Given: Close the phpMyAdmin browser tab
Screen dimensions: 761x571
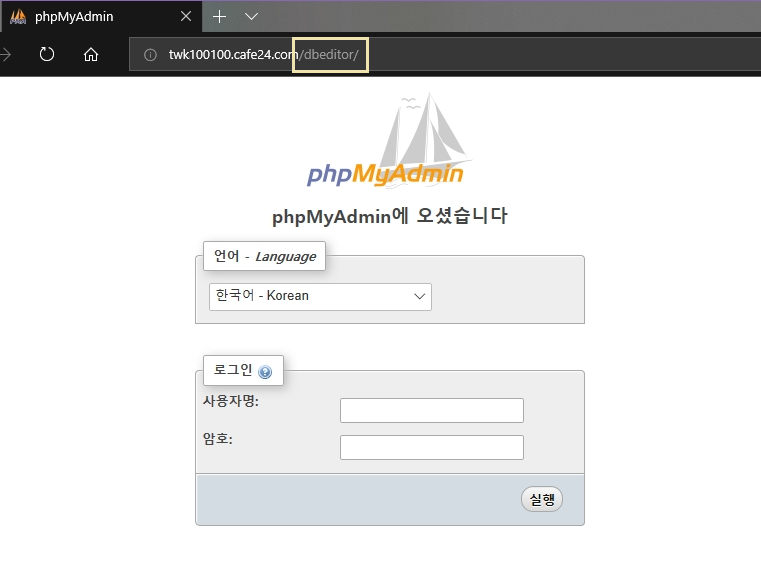Looking at the screenshot, I should (x=186, y=16).
